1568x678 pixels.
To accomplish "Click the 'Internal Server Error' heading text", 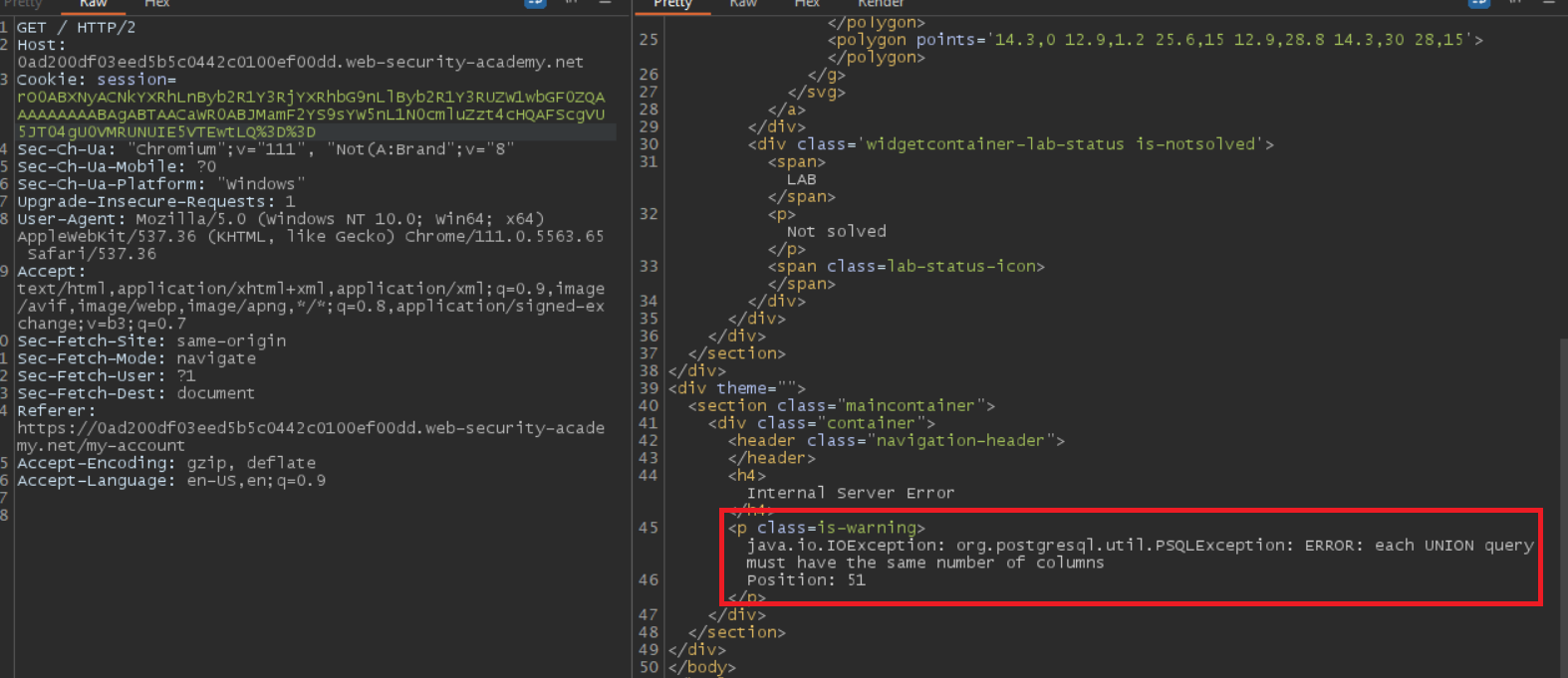I will (x=851, y=493).
